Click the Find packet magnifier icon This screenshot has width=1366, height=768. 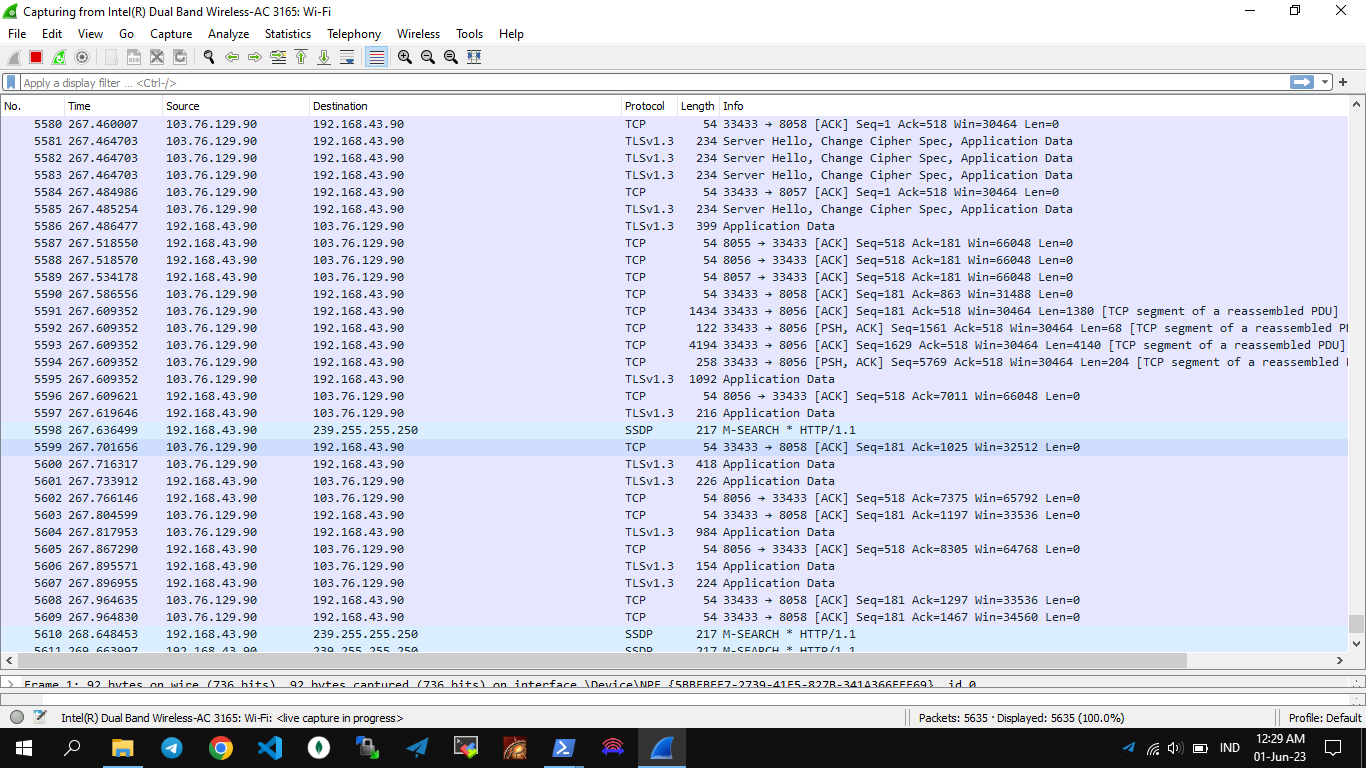(209, 57)
